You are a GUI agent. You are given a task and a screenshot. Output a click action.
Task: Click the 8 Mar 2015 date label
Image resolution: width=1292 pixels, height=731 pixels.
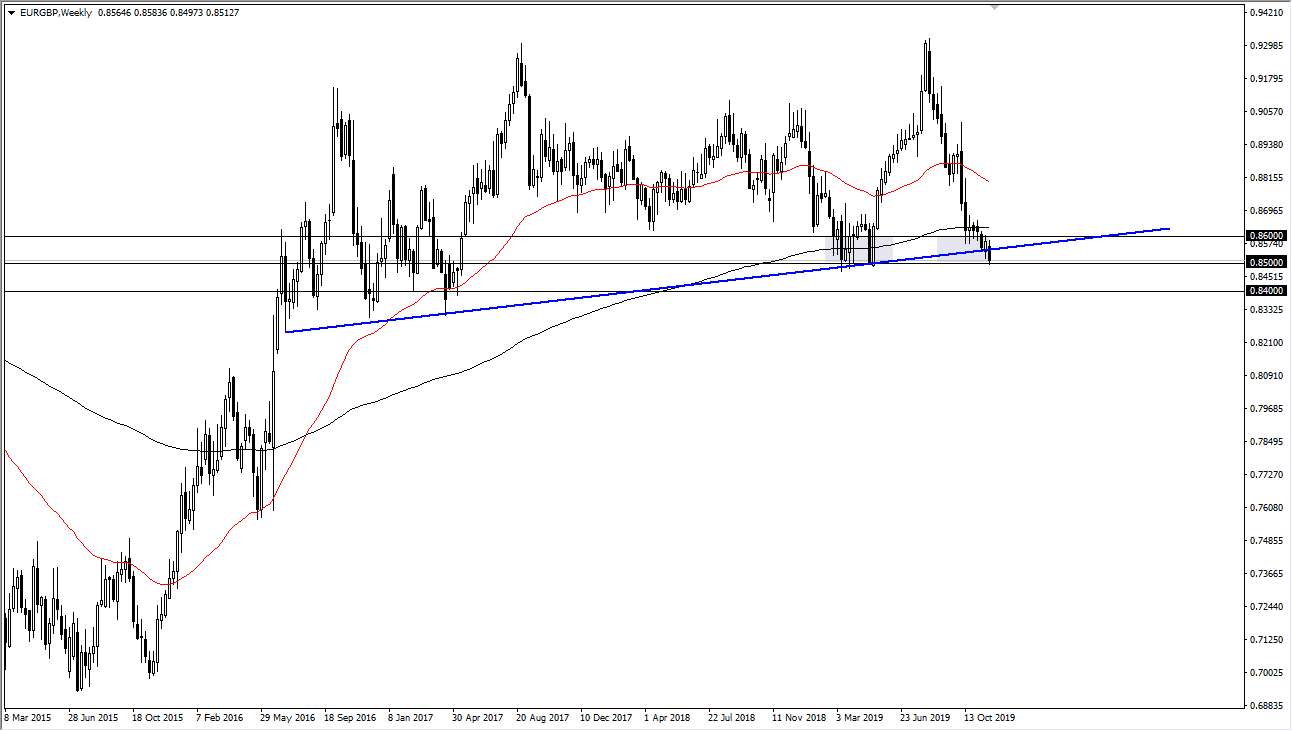click(29, 718)
